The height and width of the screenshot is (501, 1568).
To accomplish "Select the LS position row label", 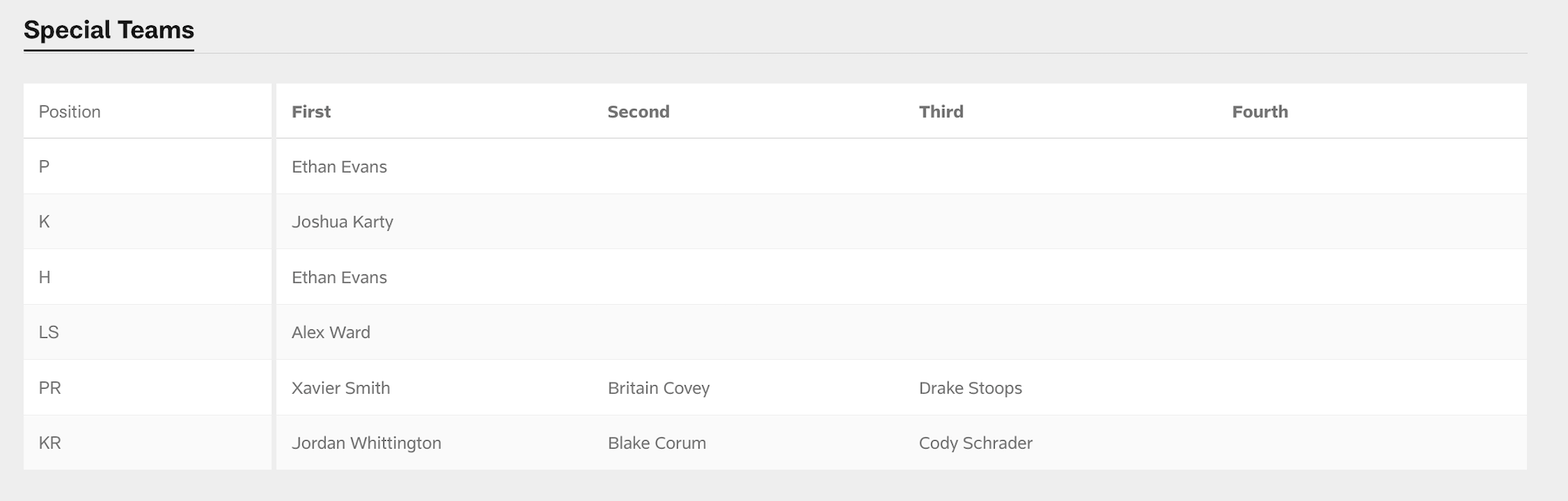I will [x=49, y=332].
